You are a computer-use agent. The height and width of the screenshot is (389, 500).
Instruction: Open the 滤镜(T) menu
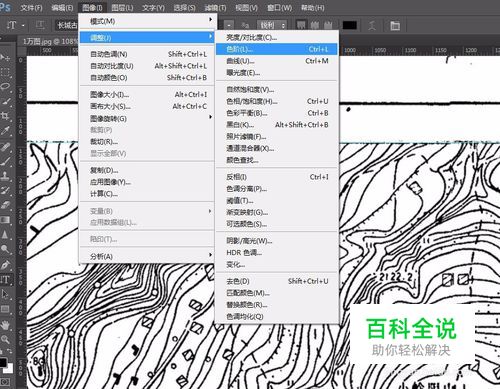click(215, 7)
